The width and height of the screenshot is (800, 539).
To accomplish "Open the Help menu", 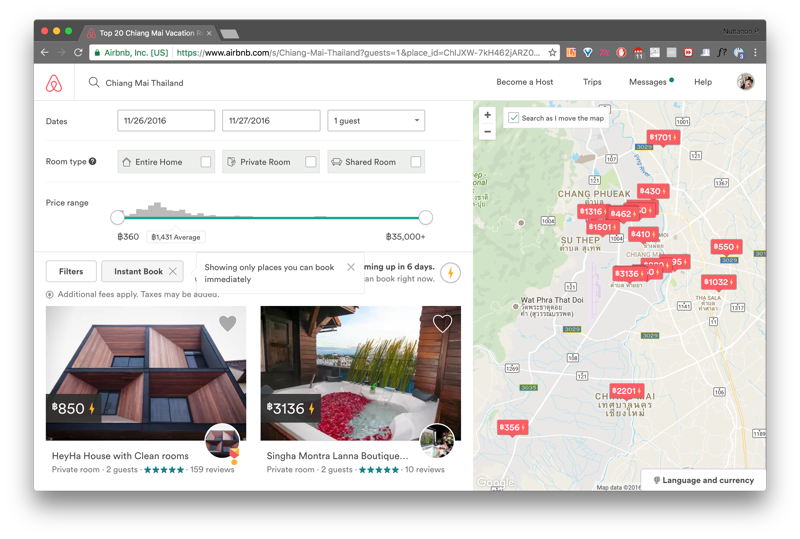I will pyautogui.click(x=703, y=82).
